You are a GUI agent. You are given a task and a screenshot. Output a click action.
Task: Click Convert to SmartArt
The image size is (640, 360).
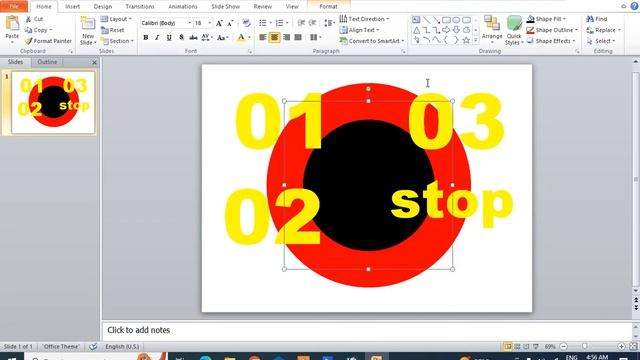pos(371,41)
